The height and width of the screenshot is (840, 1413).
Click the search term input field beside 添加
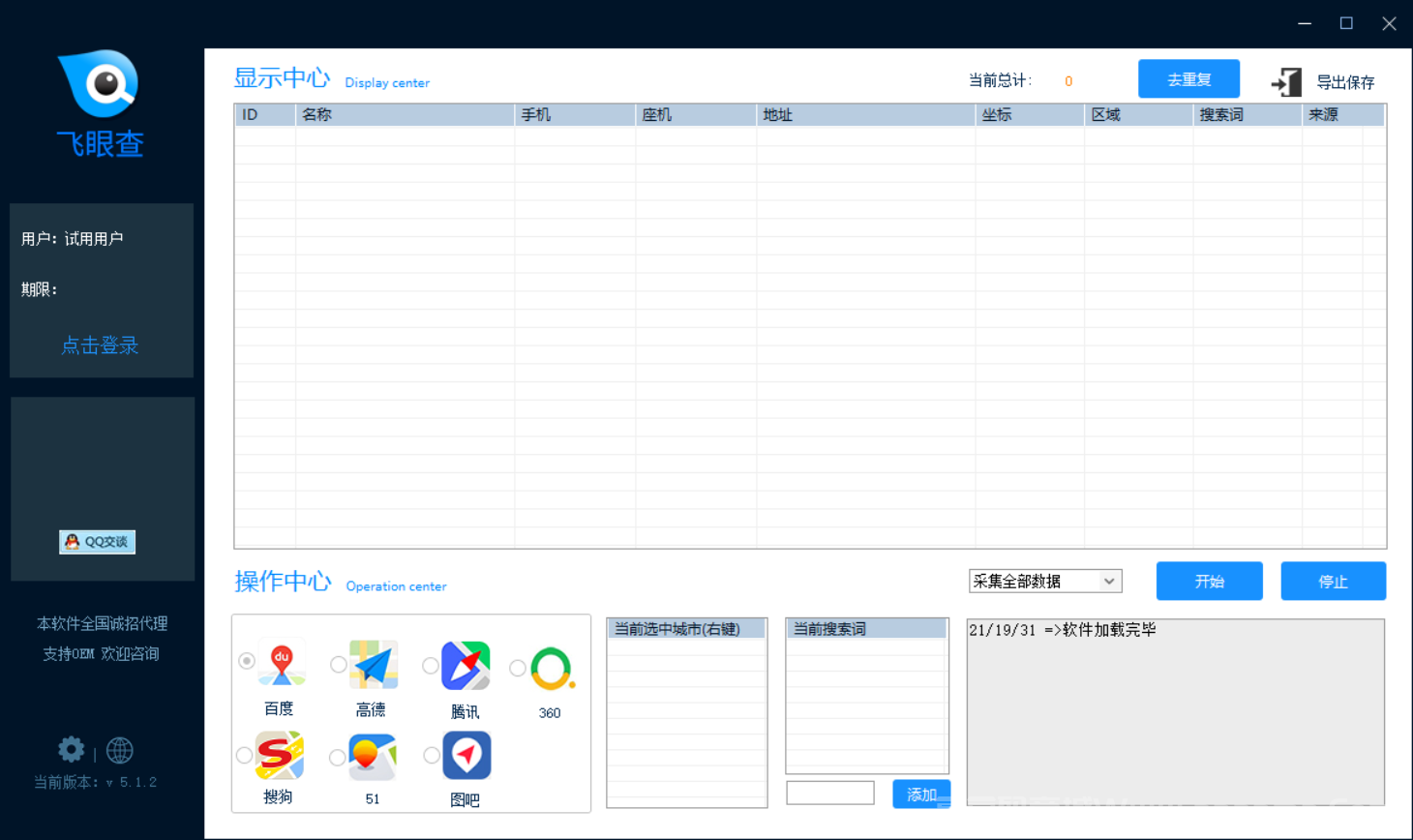click(x=830, y=793)
